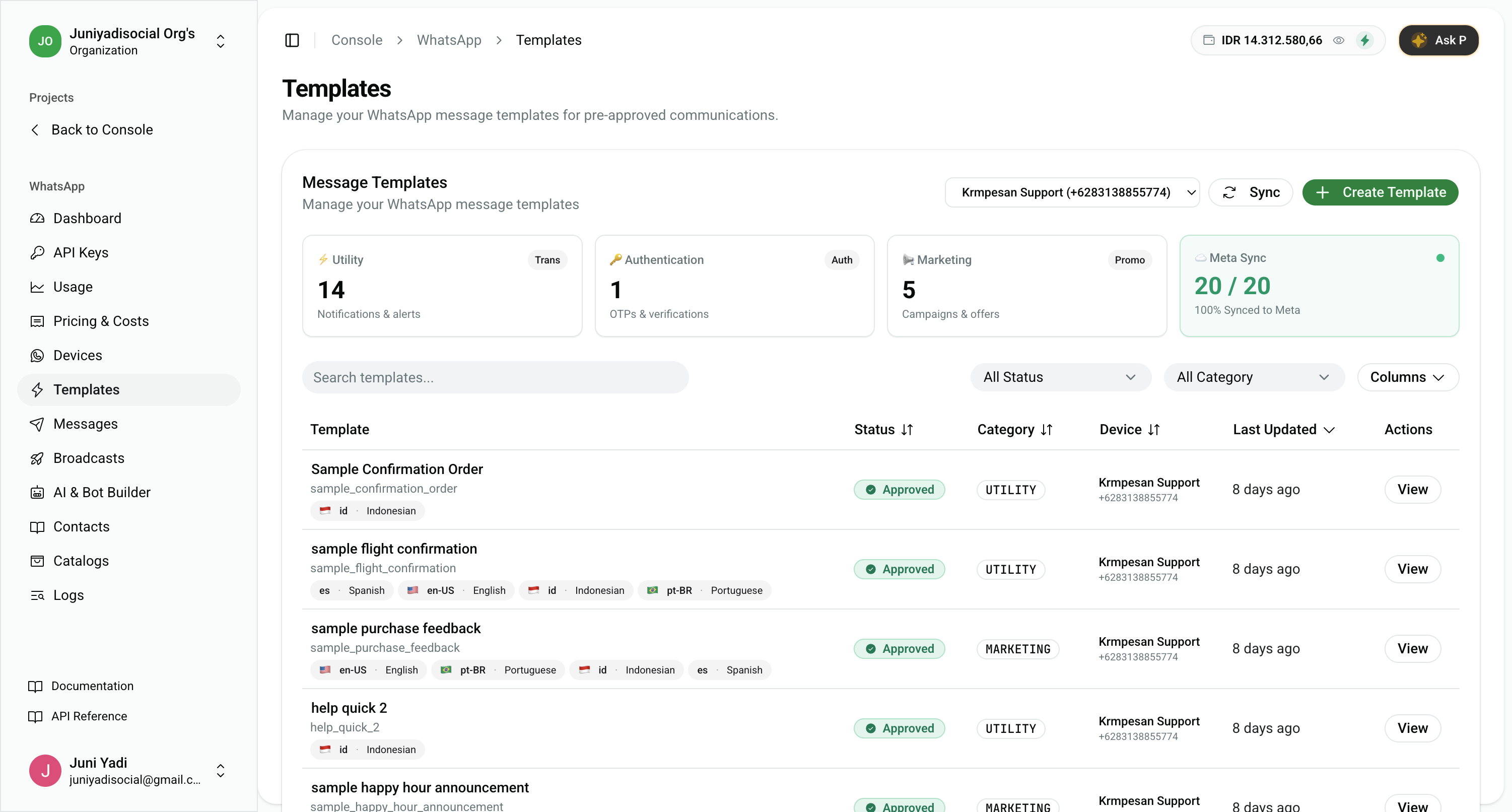Sort by Last Updated column

click(x=1284, y=429)
